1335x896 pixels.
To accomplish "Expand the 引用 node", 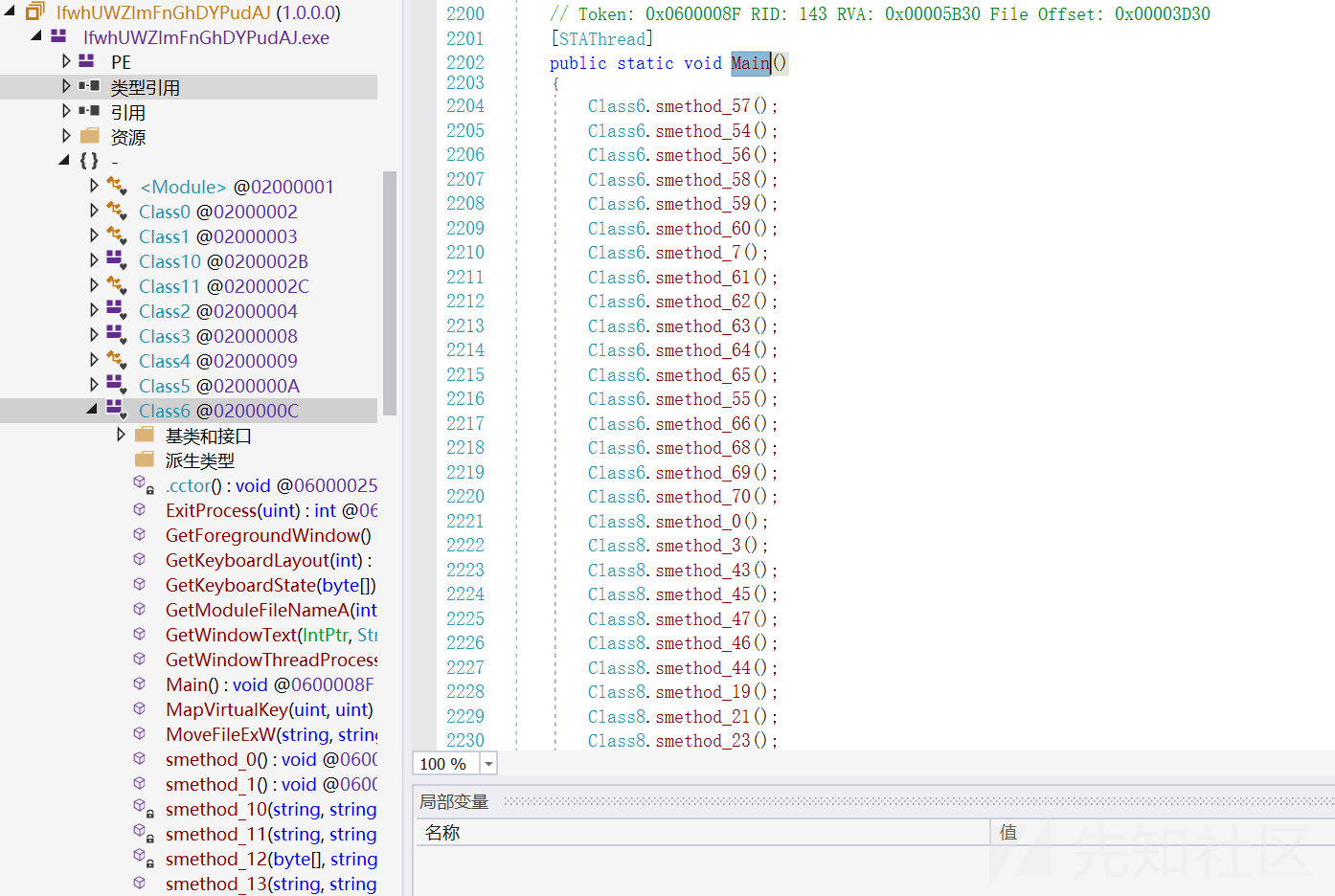I will click(66, 111).
